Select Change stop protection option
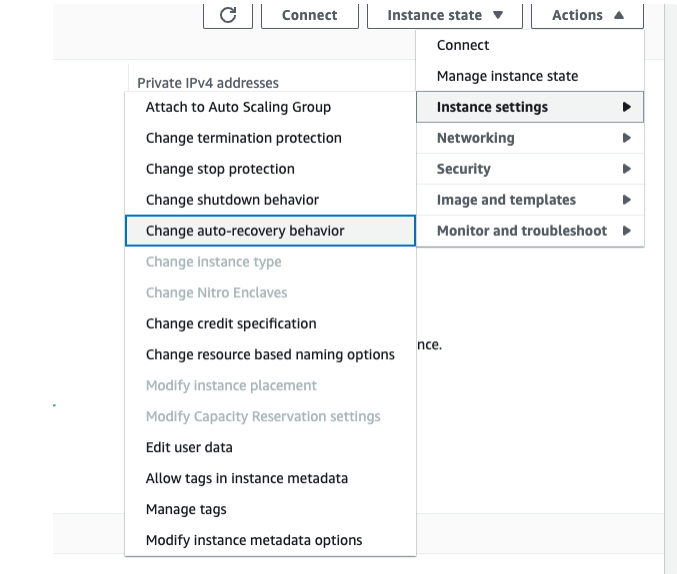Viewport: 677px width, 574px height. pyautogui.click(x=220, y=169)
